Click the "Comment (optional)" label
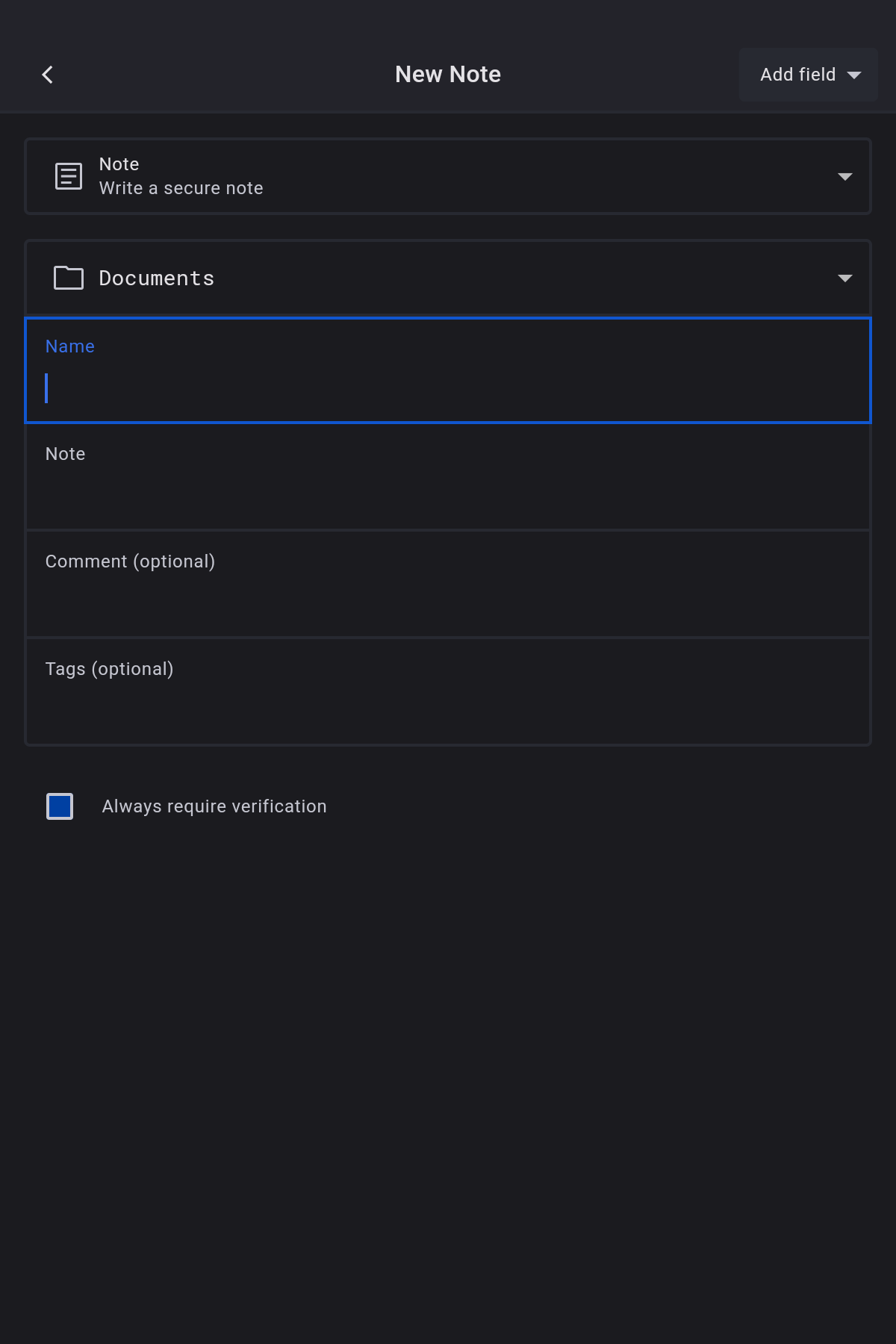This screenshot has width=896, height=1344. point(130,561)
